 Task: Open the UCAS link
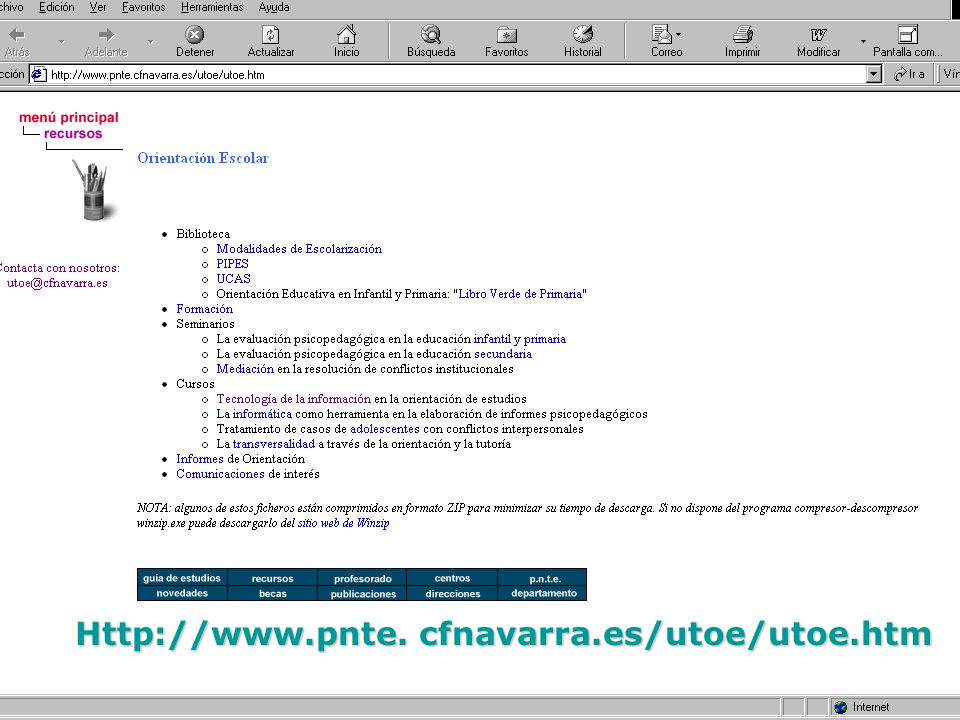(x=233, y=279)
